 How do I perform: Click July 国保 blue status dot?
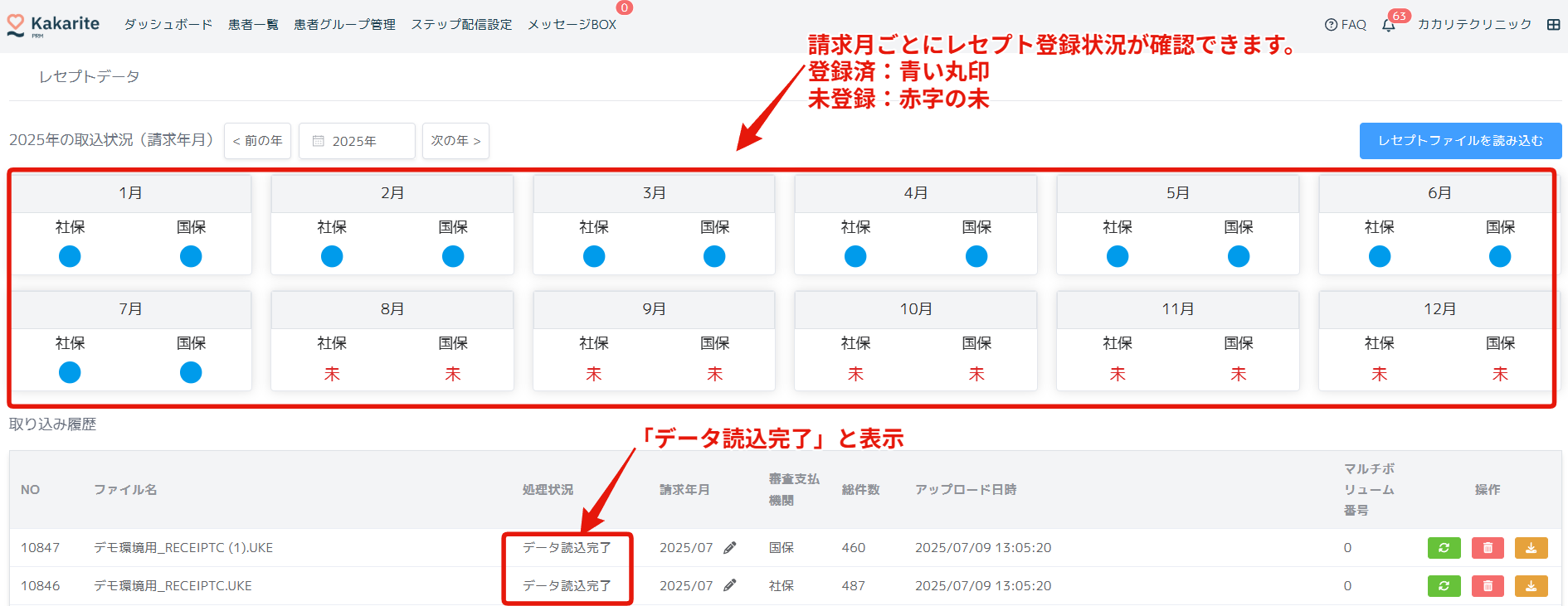tap(191, 373)
